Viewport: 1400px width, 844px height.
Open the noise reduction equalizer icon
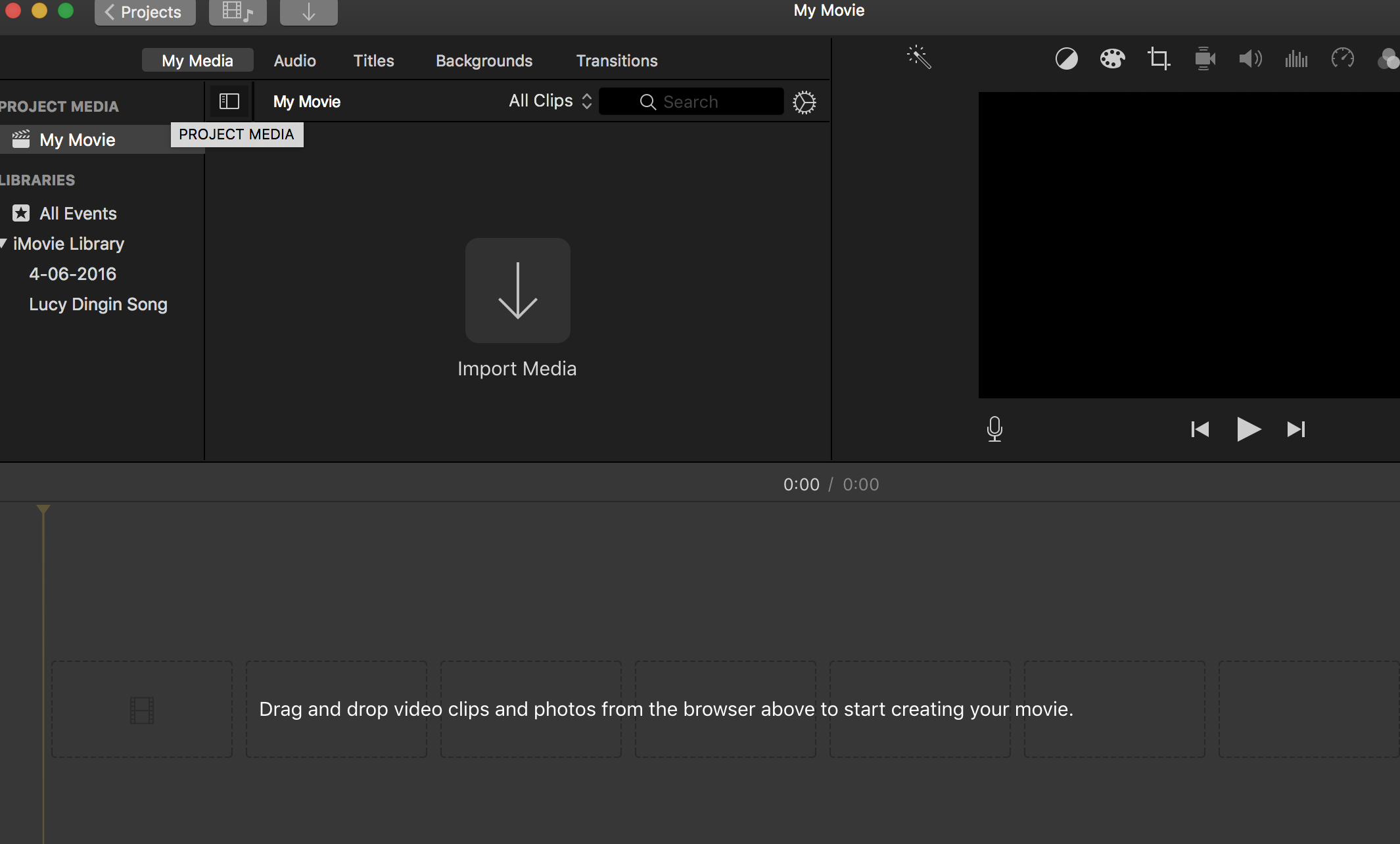click(1296, 59)
